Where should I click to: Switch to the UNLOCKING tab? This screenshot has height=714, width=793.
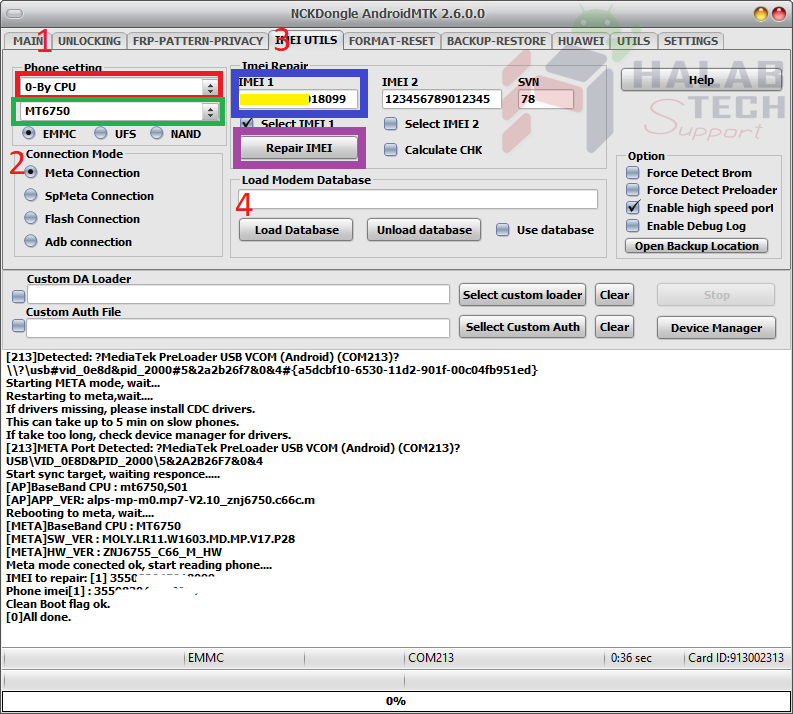(89, 41)
